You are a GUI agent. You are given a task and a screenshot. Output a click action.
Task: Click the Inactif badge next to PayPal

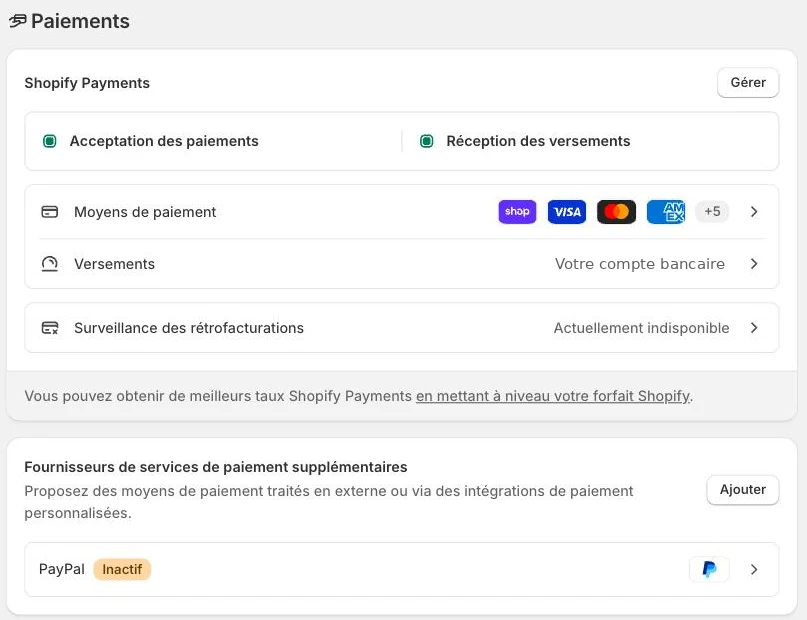(x=122, y=569)
